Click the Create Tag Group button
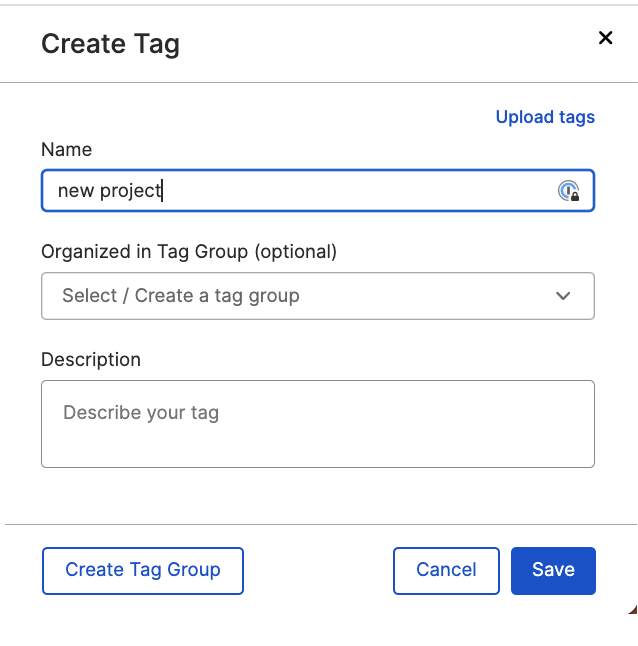The image size is (638, 646). coord(143,571)
